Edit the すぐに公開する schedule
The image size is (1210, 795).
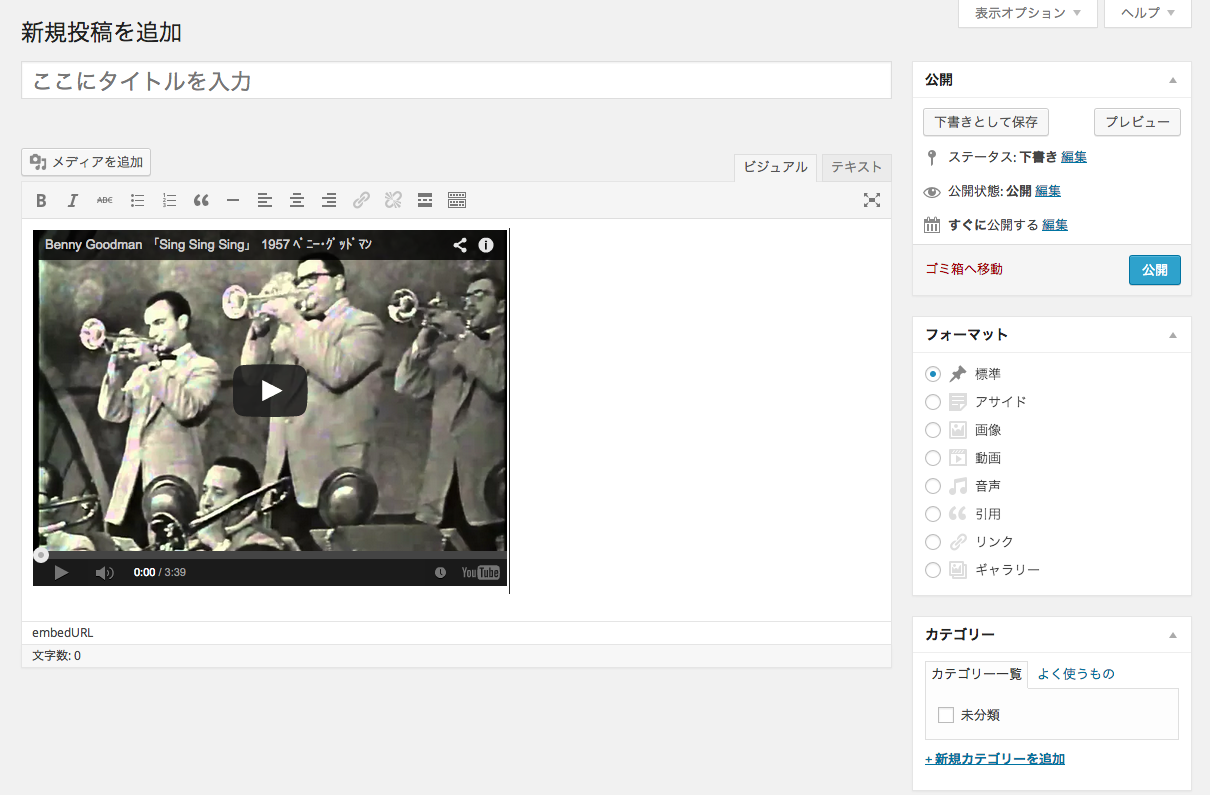tap(1055, 225)
